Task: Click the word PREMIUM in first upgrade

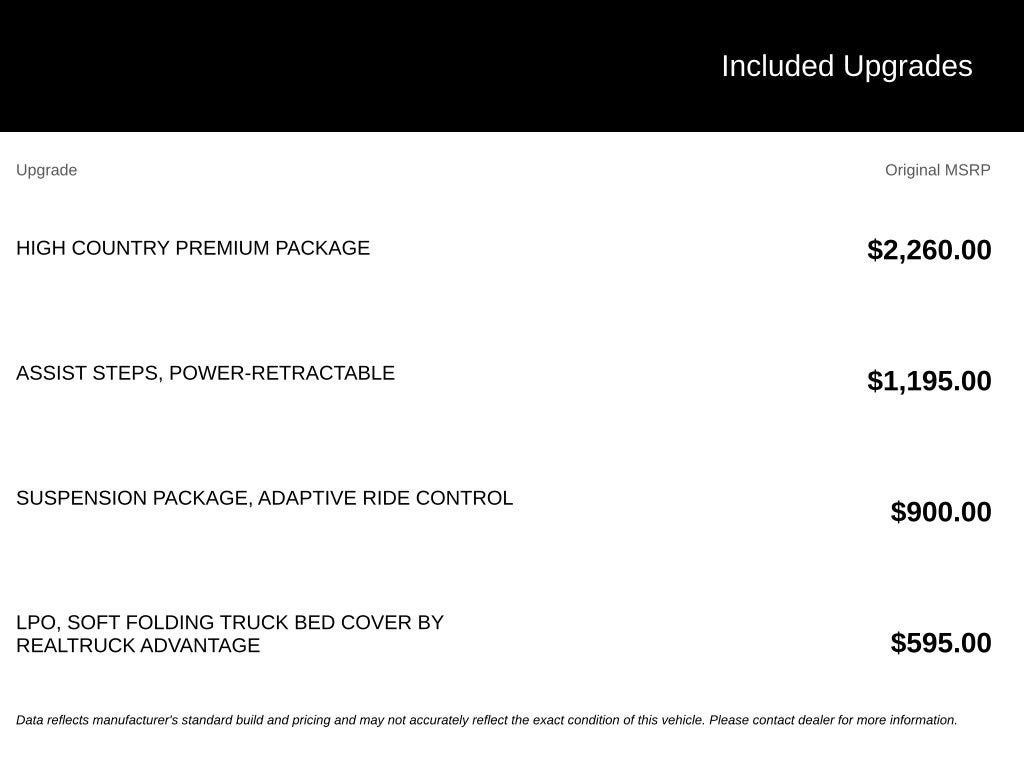Action: coord(222,248)
